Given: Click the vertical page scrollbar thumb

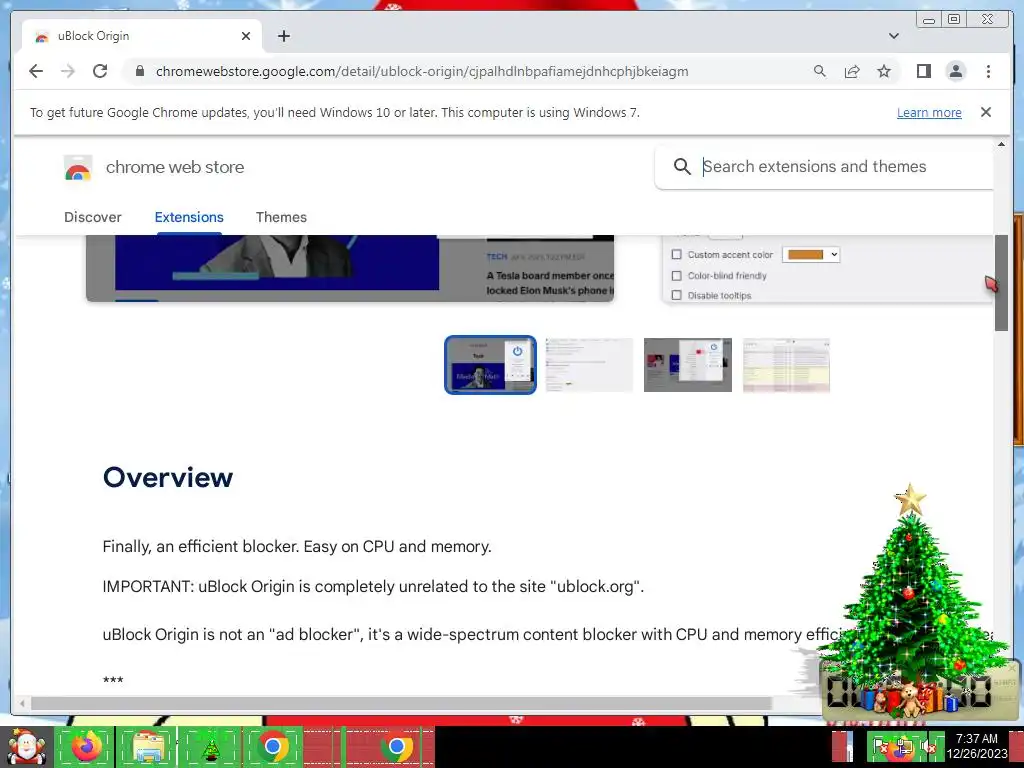Looking at the screenshot, I should (1001, 282).
